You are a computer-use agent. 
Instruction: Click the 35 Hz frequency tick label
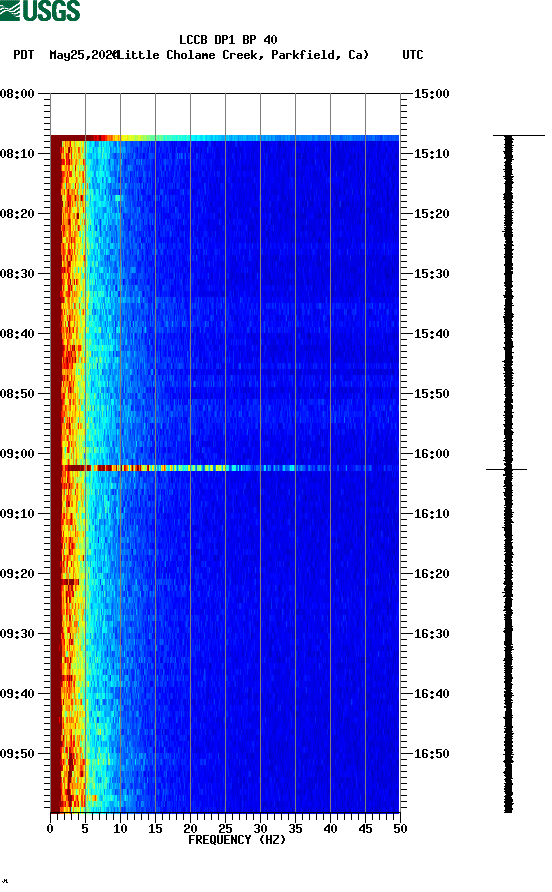(295, 829)
